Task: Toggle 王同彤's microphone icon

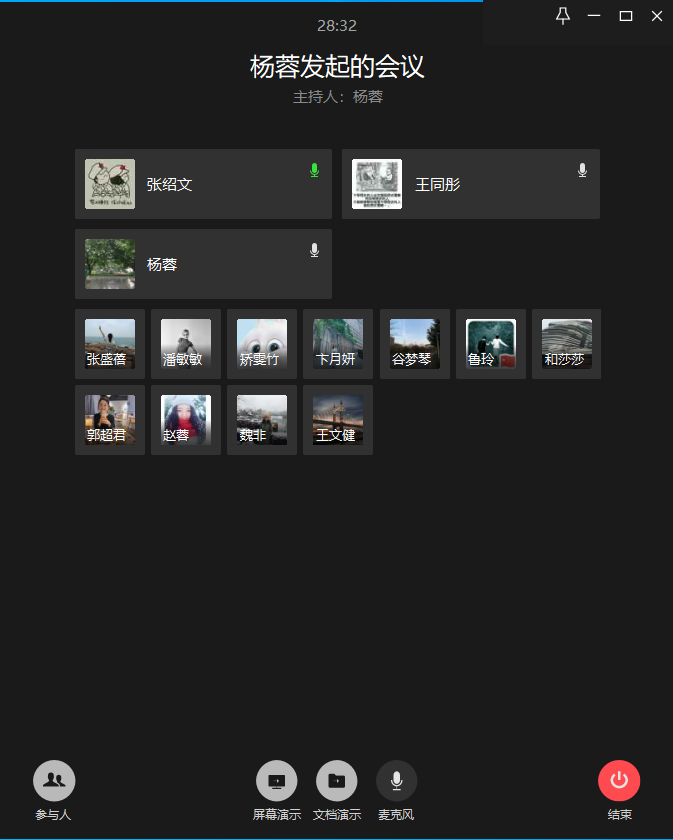Action: tap(582, 170)
